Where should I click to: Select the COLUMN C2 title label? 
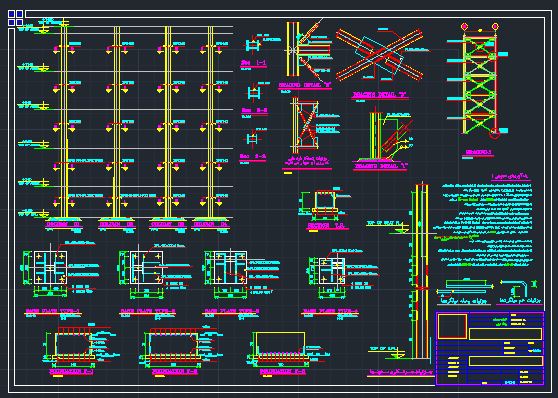tap(117, 225)
